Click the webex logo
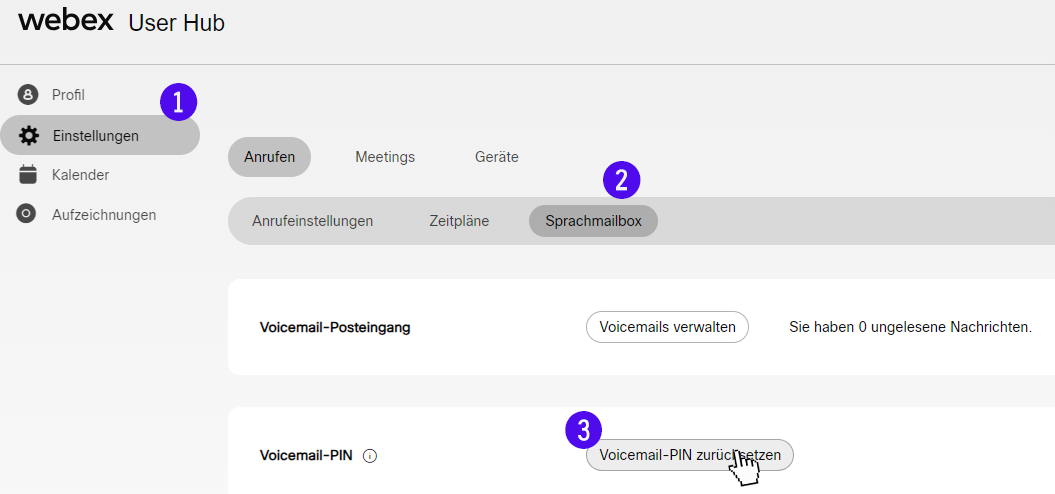Viewport: 1055px width, 494px height. pos(65,21)
